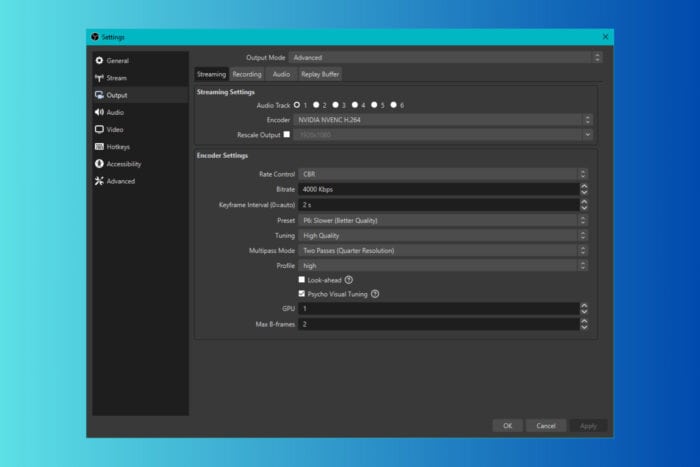Click the GPU value field
This screenshot has height=467, width=700.
coord(439,309)
